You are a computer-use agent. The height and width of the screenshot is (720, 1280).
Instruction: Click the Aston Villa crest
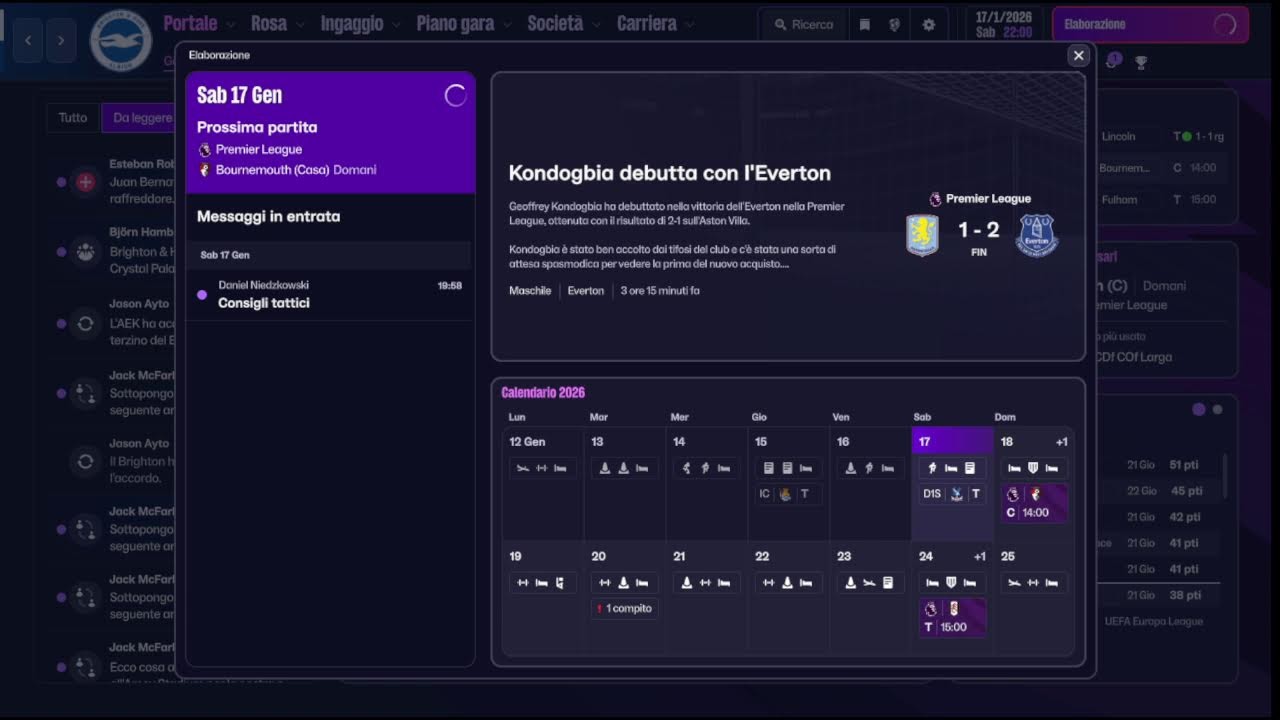click(x=922, y=236)
